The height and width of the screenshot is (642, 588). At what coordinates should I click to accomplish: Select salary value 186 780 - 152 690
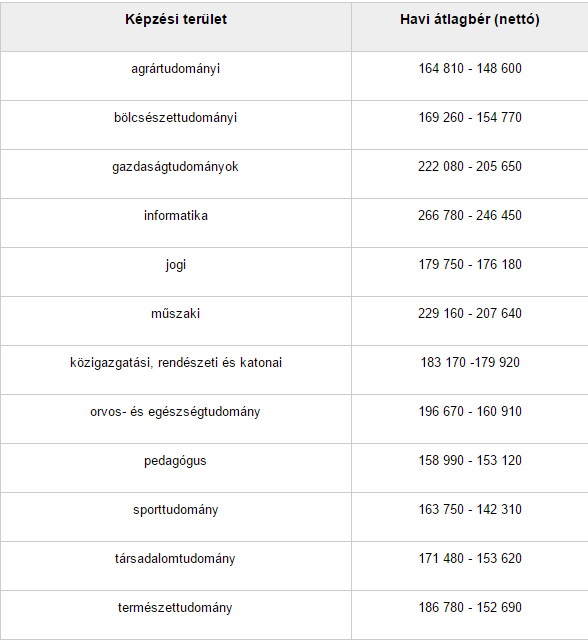(470, 607)
